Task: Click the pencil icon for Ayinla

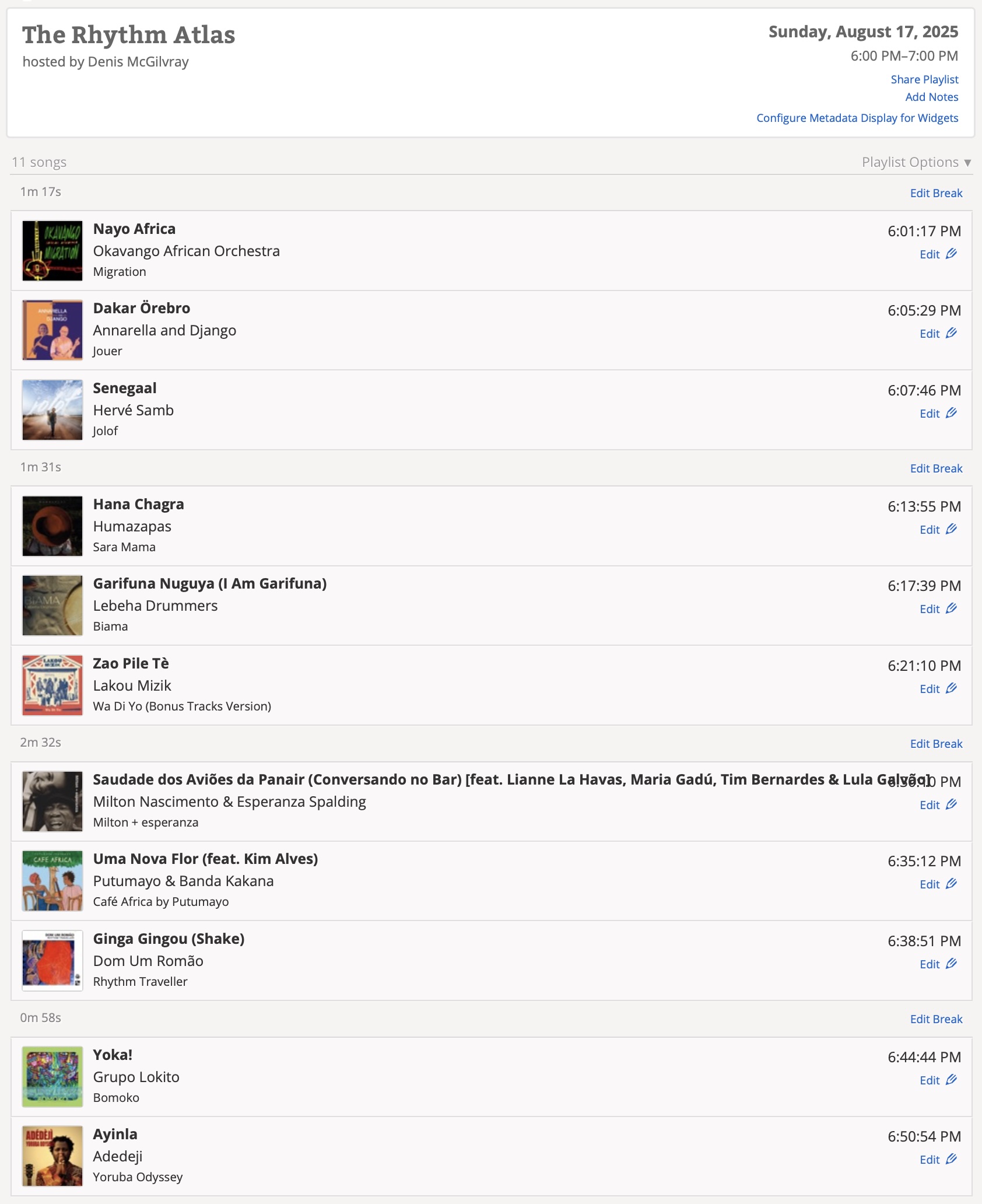Action: tap(951, 1159)
